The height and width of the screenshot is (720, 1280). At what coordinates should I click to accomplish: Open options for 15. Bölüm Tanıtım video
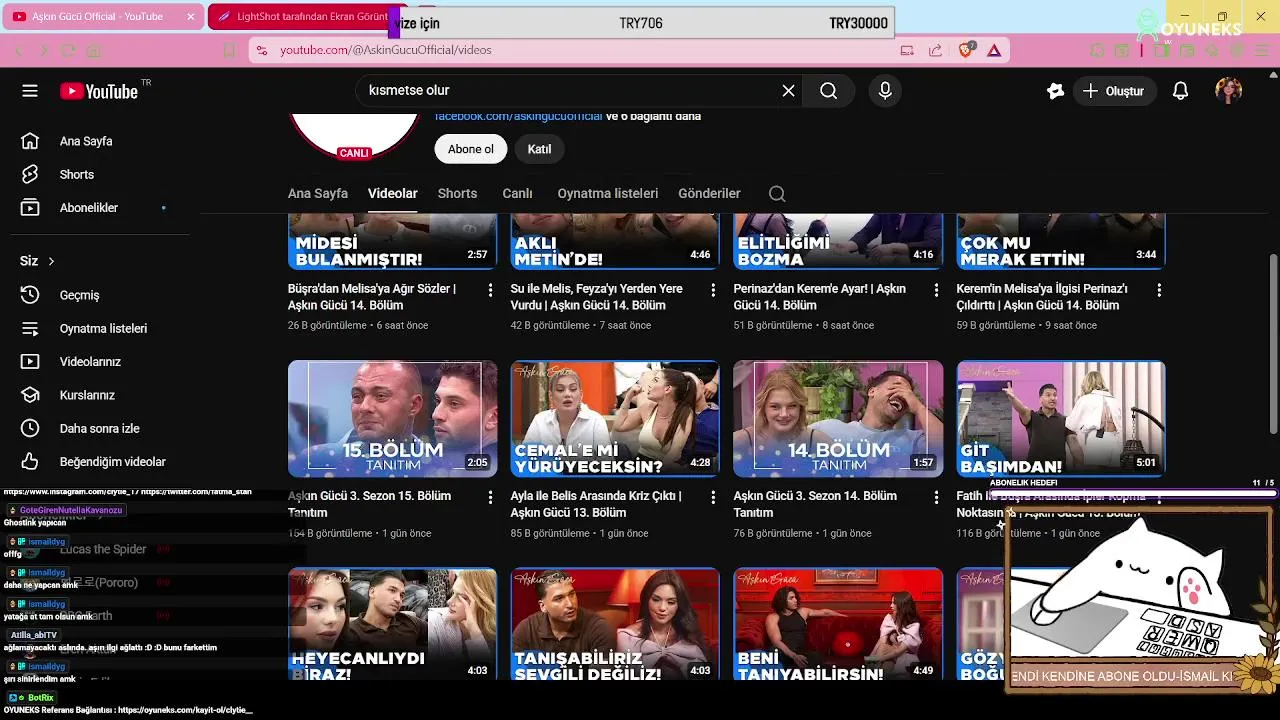click(490, 497)
